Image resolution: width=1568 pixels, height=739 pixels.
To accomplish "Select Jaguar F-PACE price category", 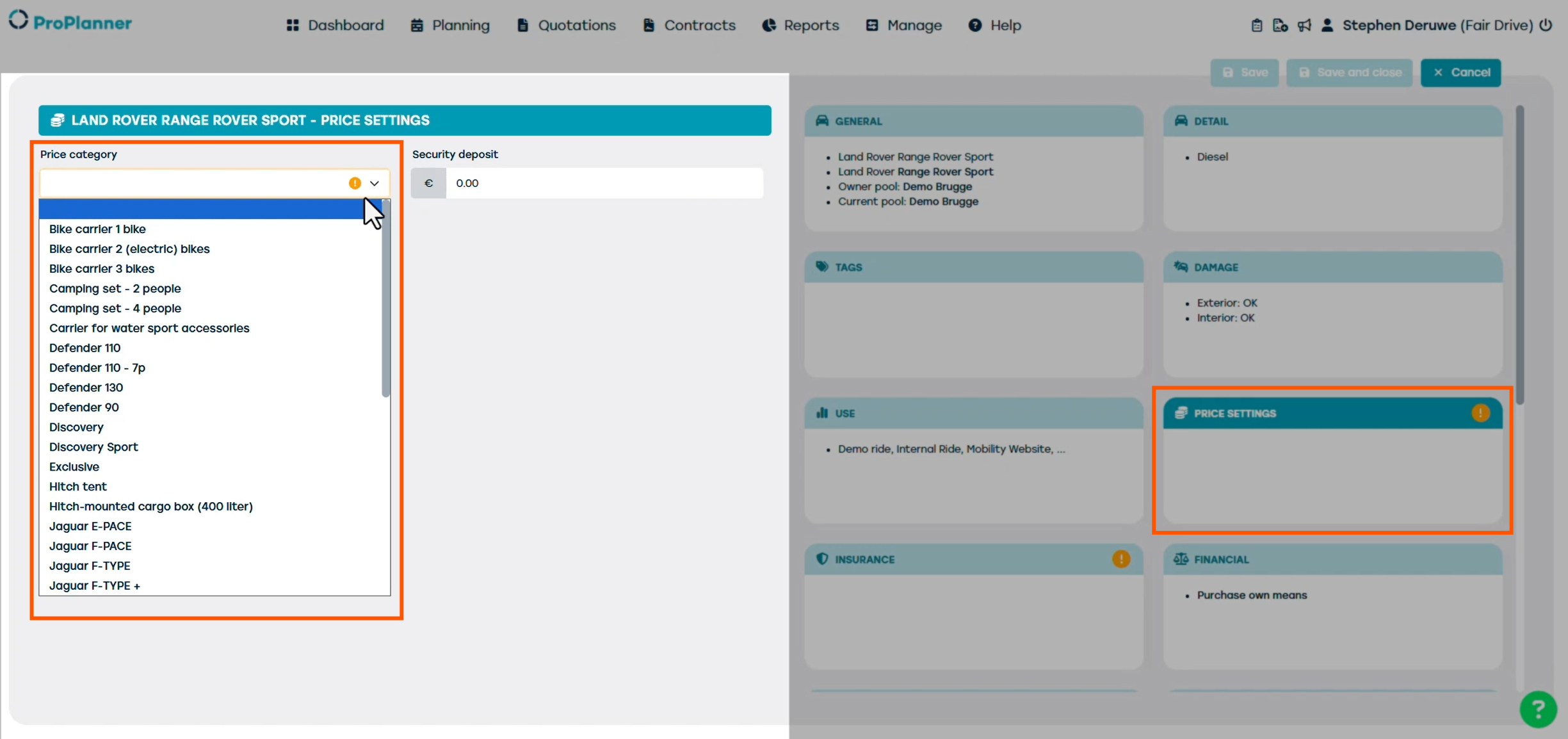I will [90, 546].
